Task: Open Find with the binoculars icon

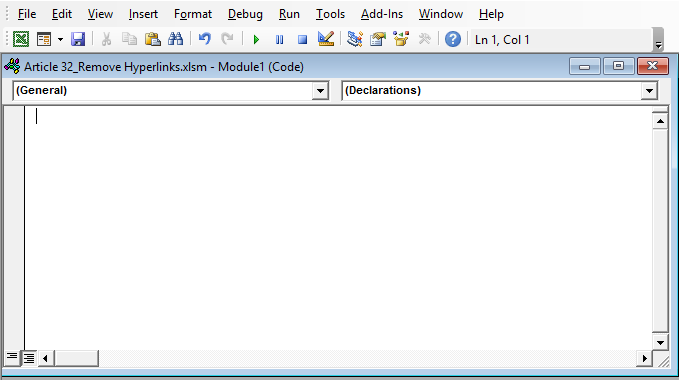Action: pyautogui.click(x=176, y=39)
